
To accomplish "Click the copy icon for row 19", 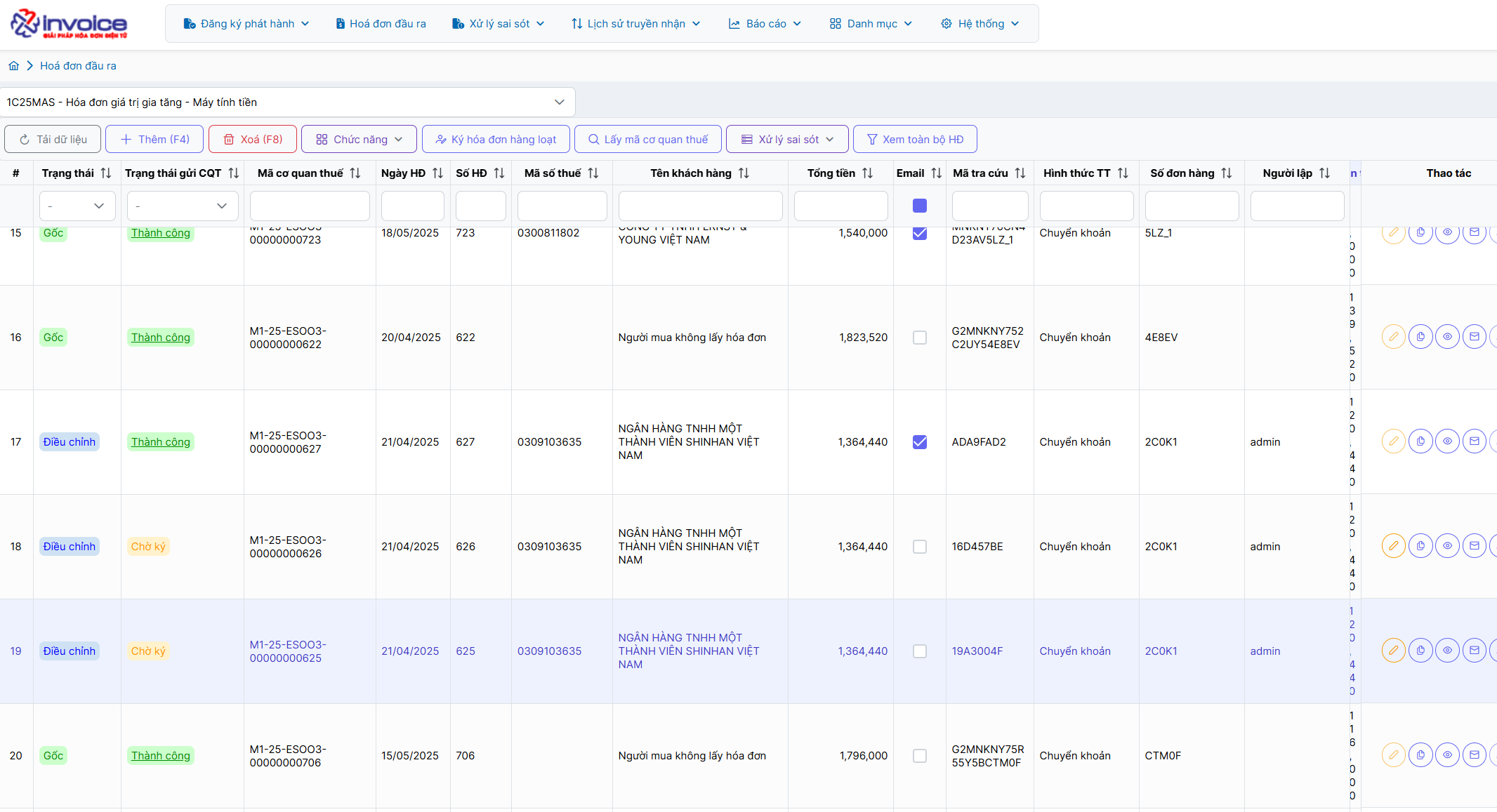I will coord(1420,651).
